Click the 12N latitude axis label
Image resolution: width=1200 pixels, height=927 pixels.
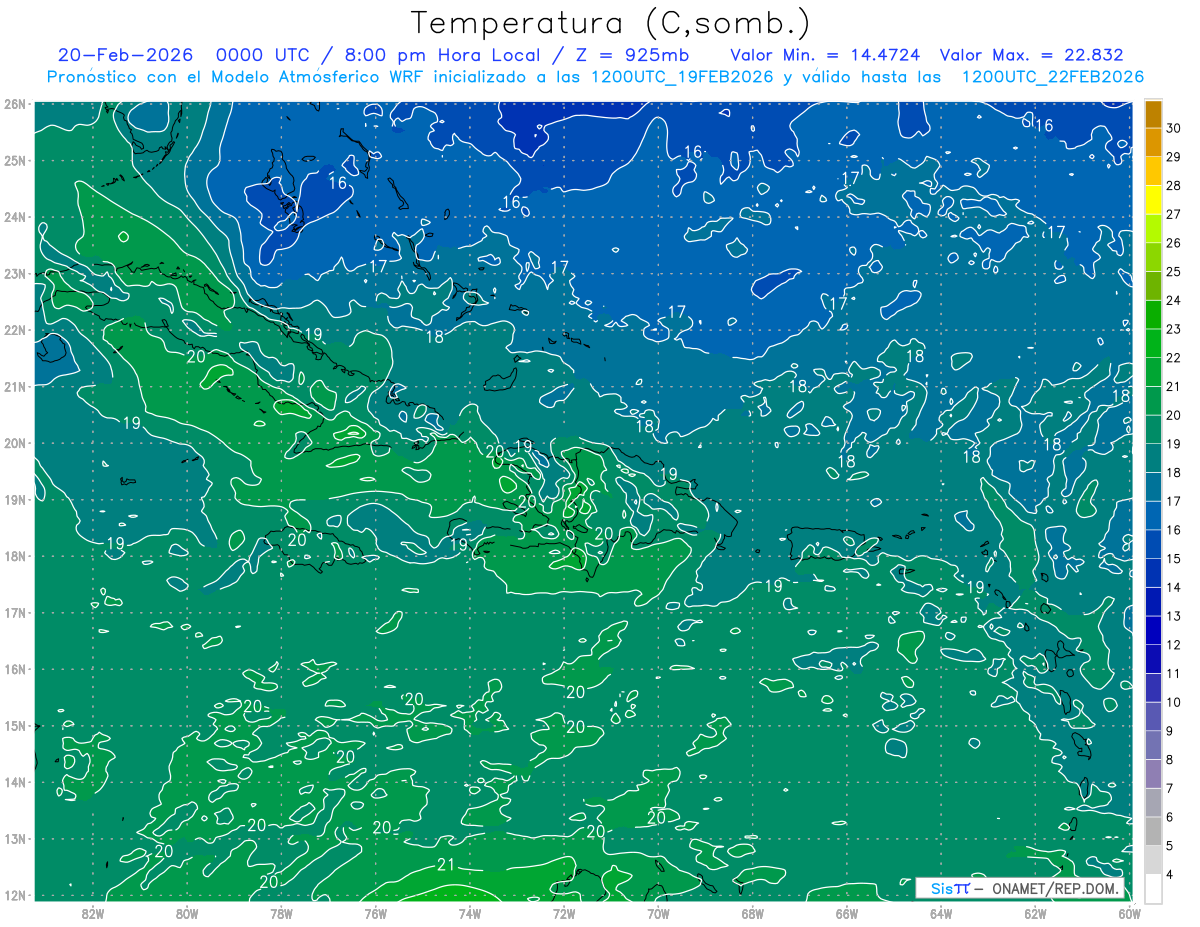[15, 895]
